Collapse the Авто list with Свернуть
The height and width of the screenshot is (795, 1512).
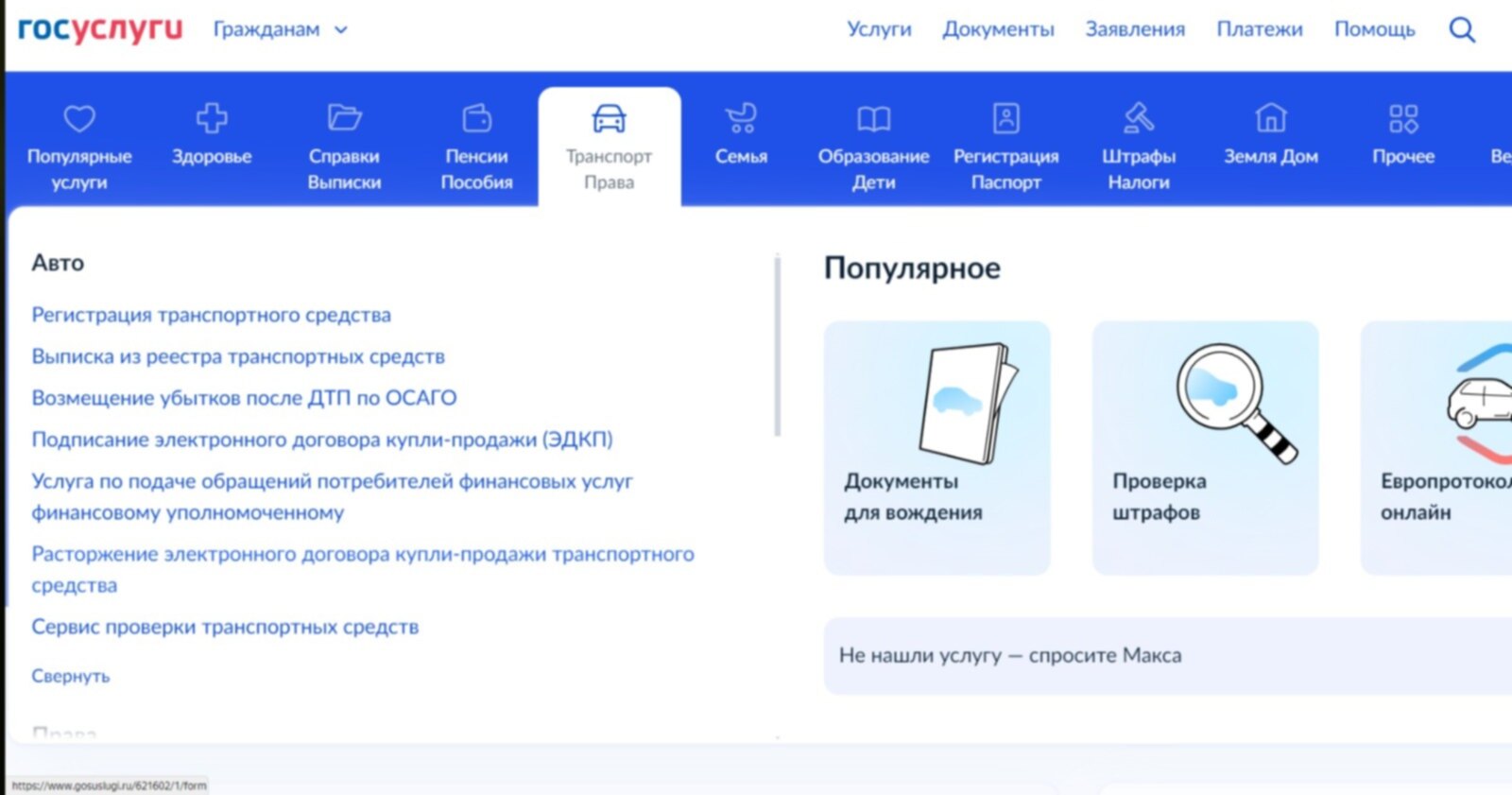(71, 676)
